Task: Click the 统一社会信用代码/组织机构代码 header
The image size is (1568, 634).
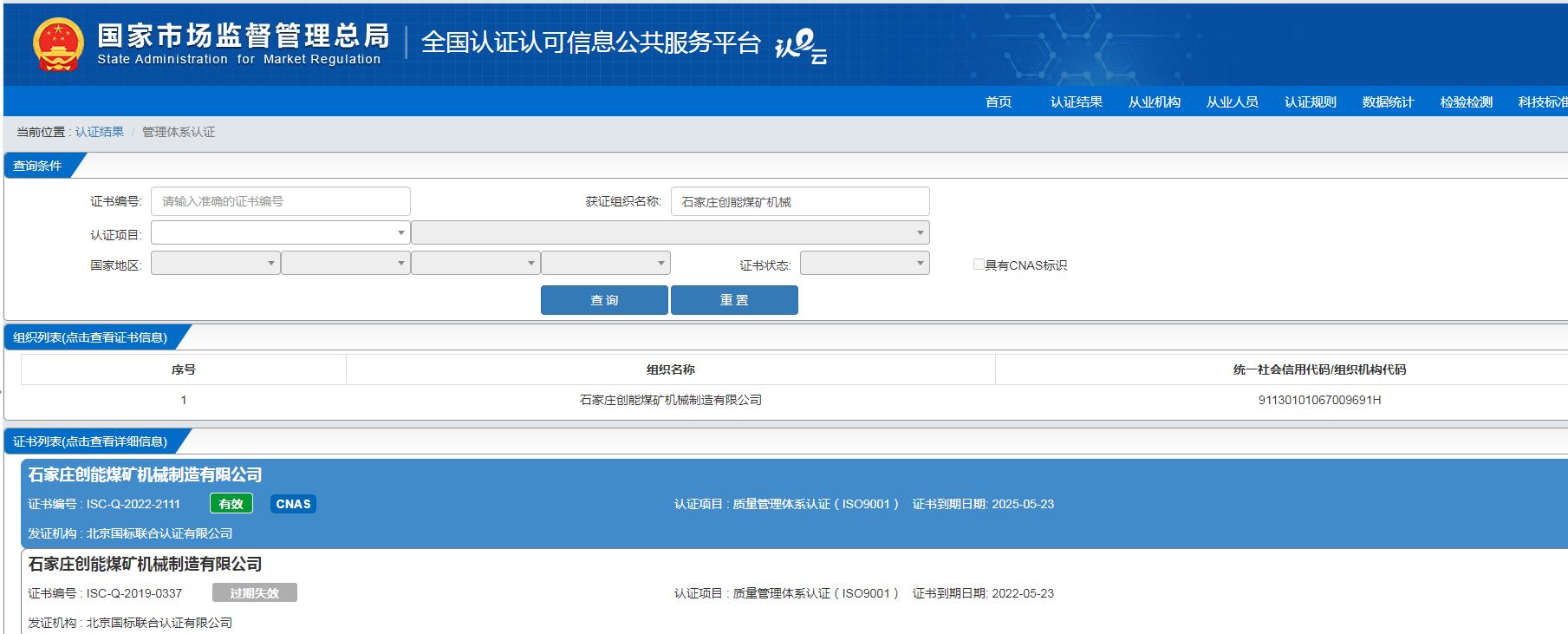Action: point(1319,369)
